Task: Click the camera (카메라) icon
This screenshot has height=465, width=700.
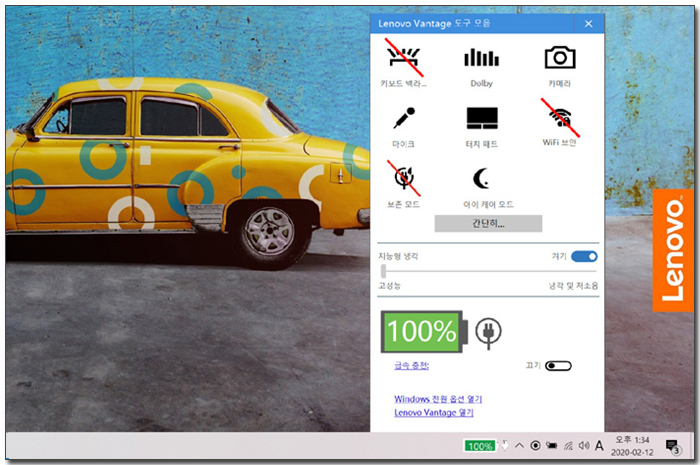Action: tap(560, 57)
